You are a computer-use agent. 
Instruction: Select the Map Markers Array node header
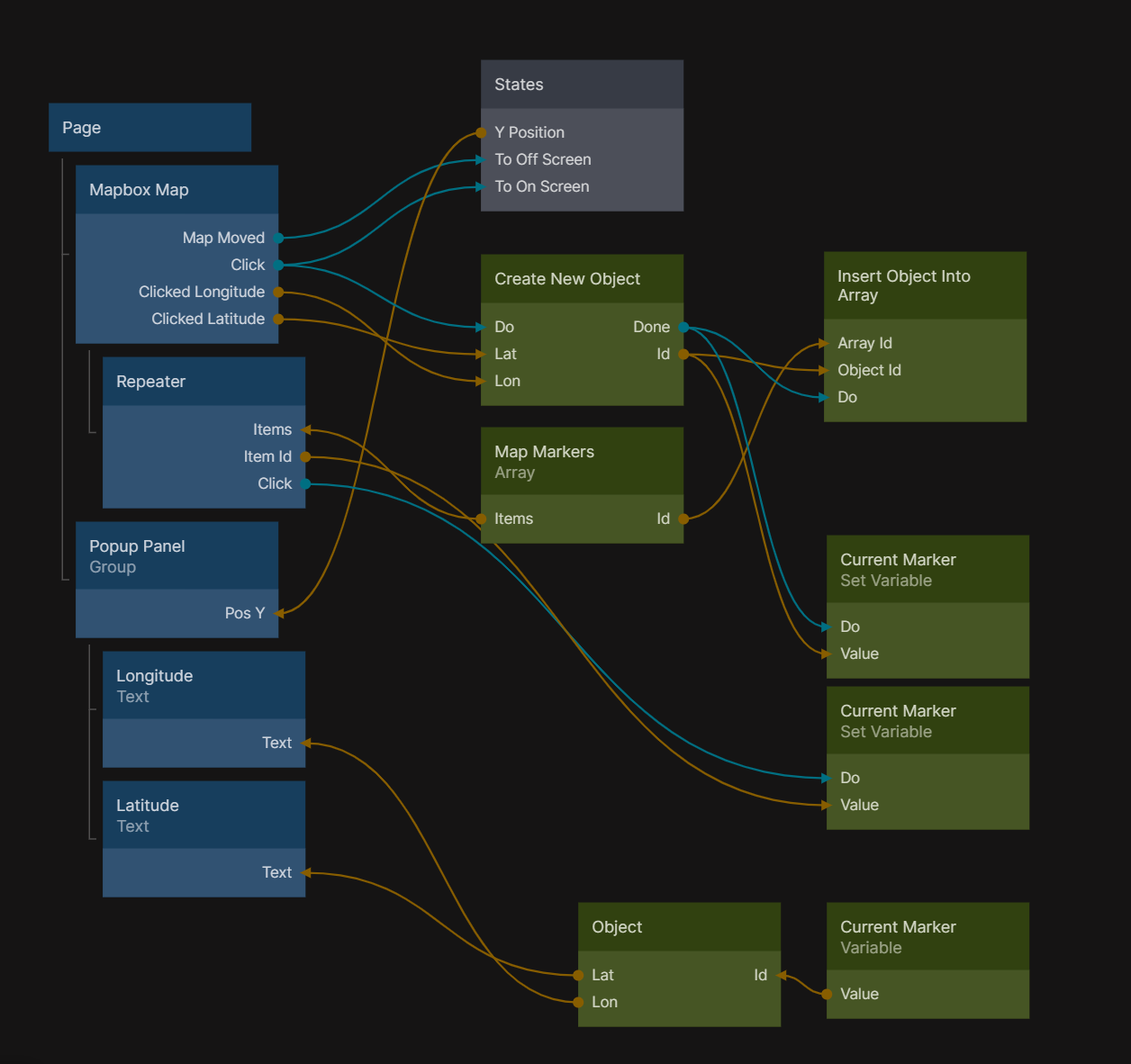click(x=582, y=462)
